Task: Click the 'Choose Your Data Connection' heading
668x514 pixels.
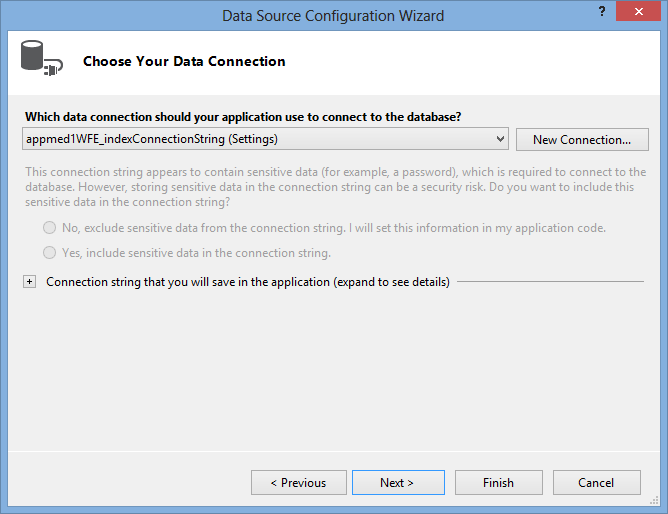Action: click(x=184, y=62)
